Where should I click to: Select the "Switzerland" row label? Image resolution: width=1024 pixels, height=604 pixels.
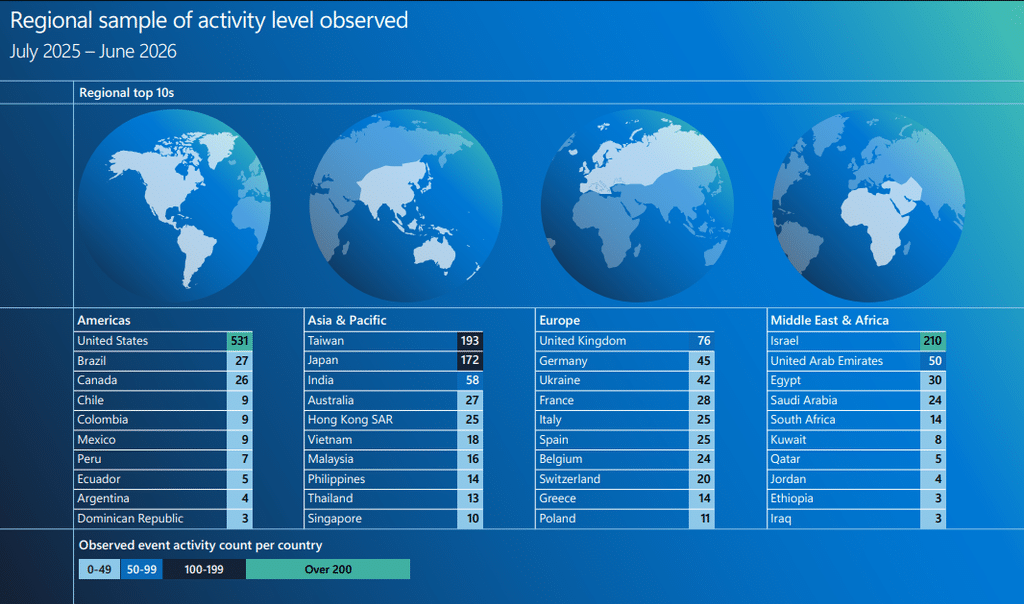569,479
